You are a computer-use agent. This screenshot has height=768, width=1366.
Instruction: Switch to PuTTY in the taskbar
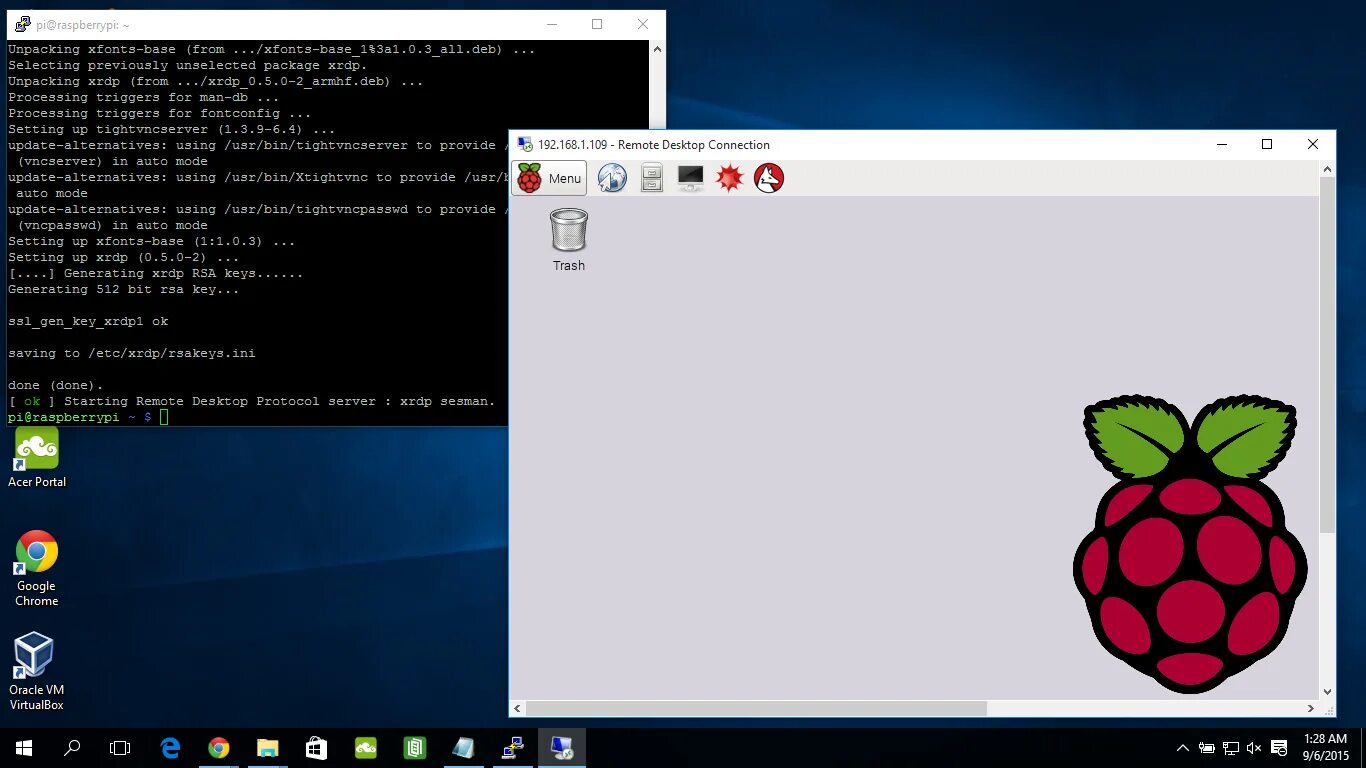(x=512, y=747)
